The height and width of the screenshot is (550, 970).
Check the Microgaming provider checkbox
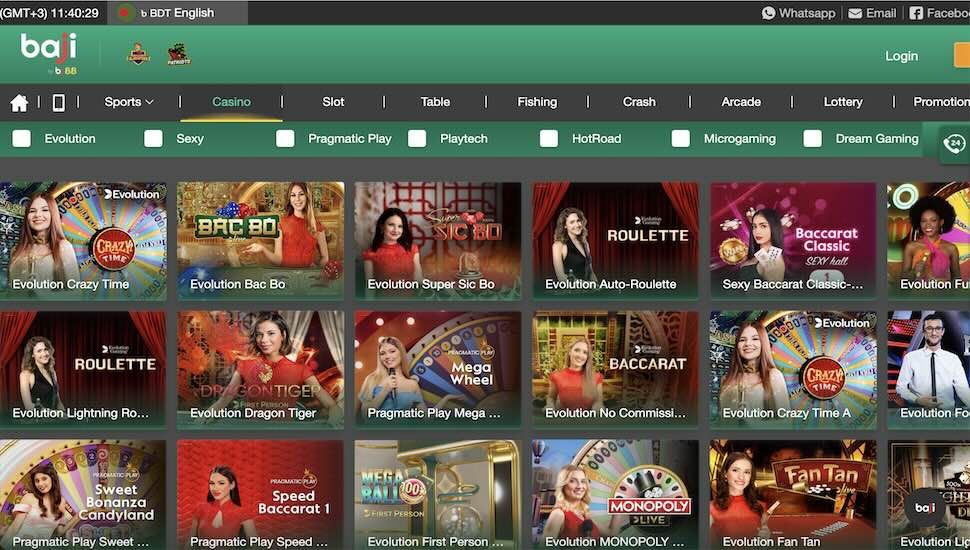click(680, 139)
